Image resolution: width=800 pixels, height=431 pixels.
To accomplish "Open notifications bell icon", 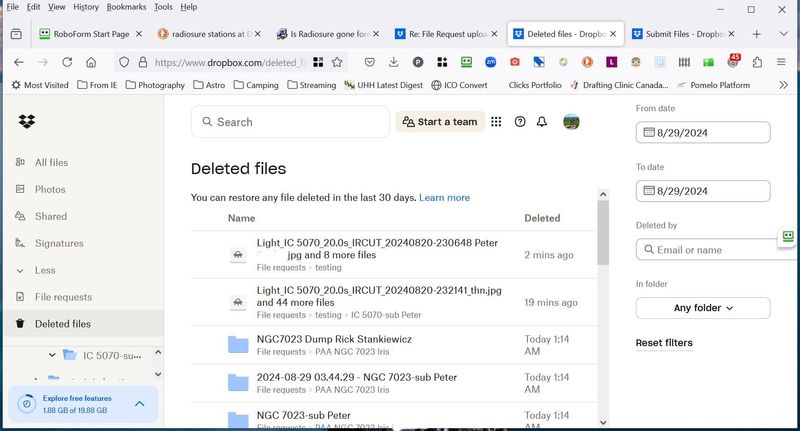I will coord(542,121).
